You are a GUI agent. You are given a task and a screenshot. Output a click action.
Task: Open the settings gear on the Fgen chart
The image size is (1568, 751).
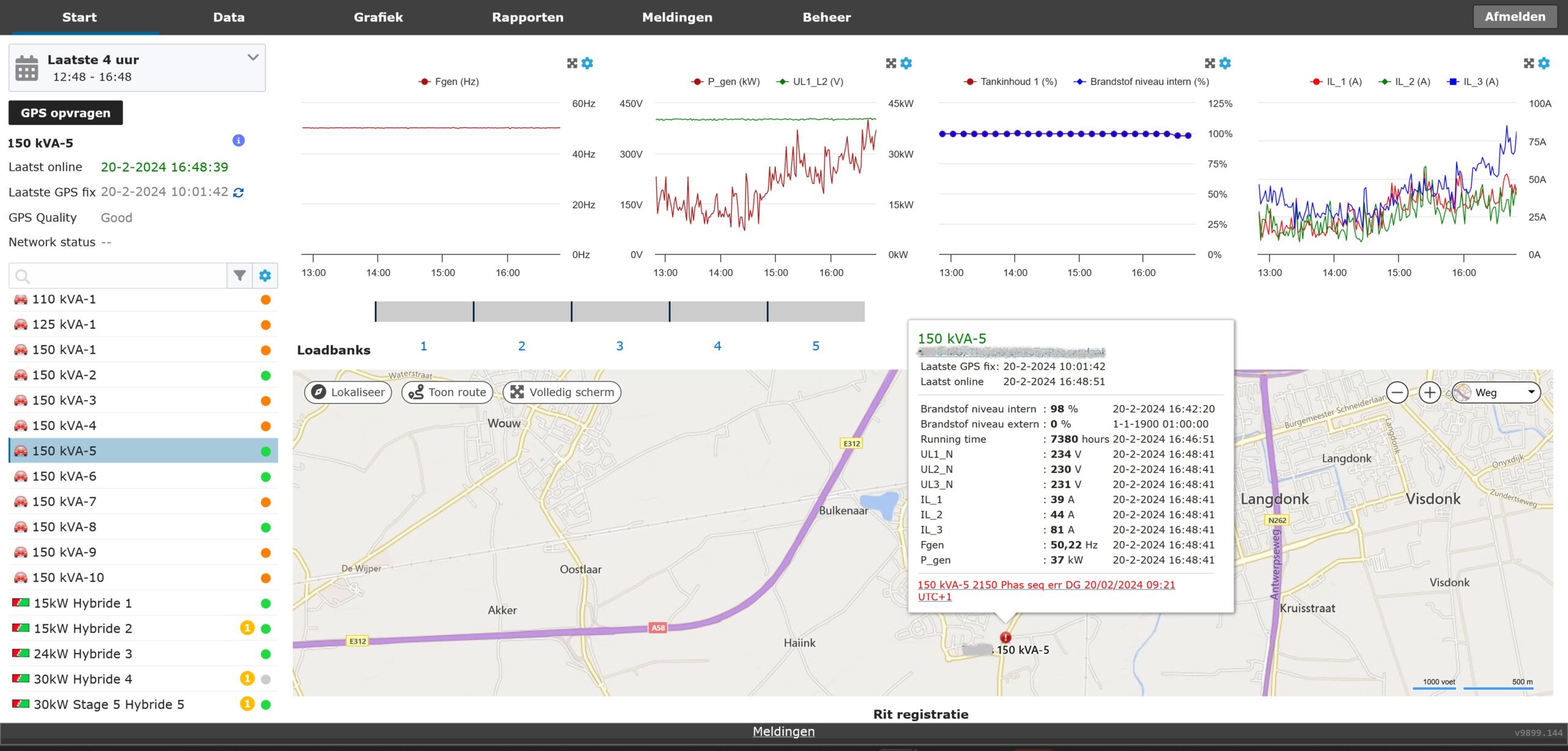point(587,63)
